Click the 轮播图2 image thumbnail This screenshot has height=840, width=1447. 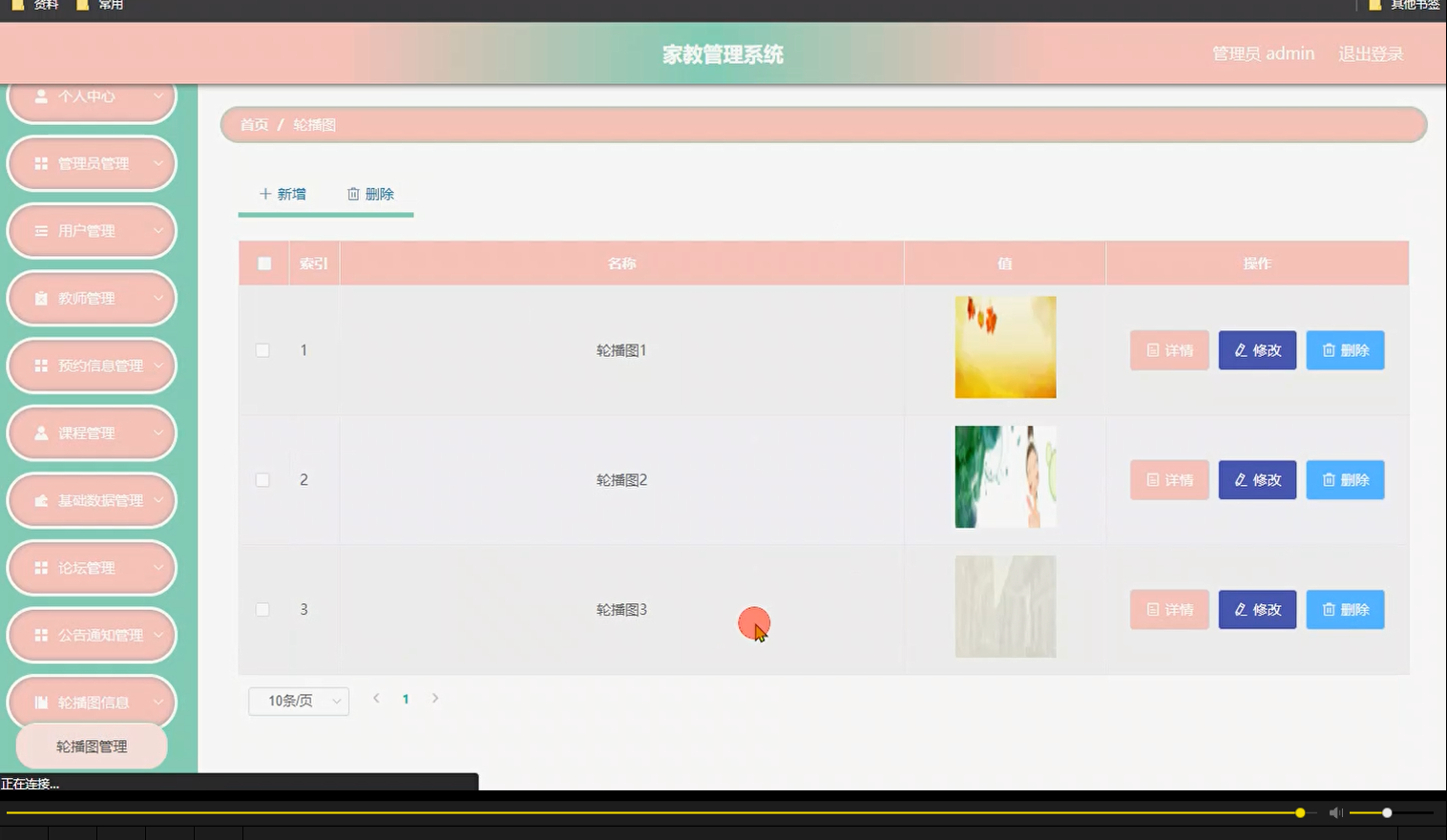1005,476
